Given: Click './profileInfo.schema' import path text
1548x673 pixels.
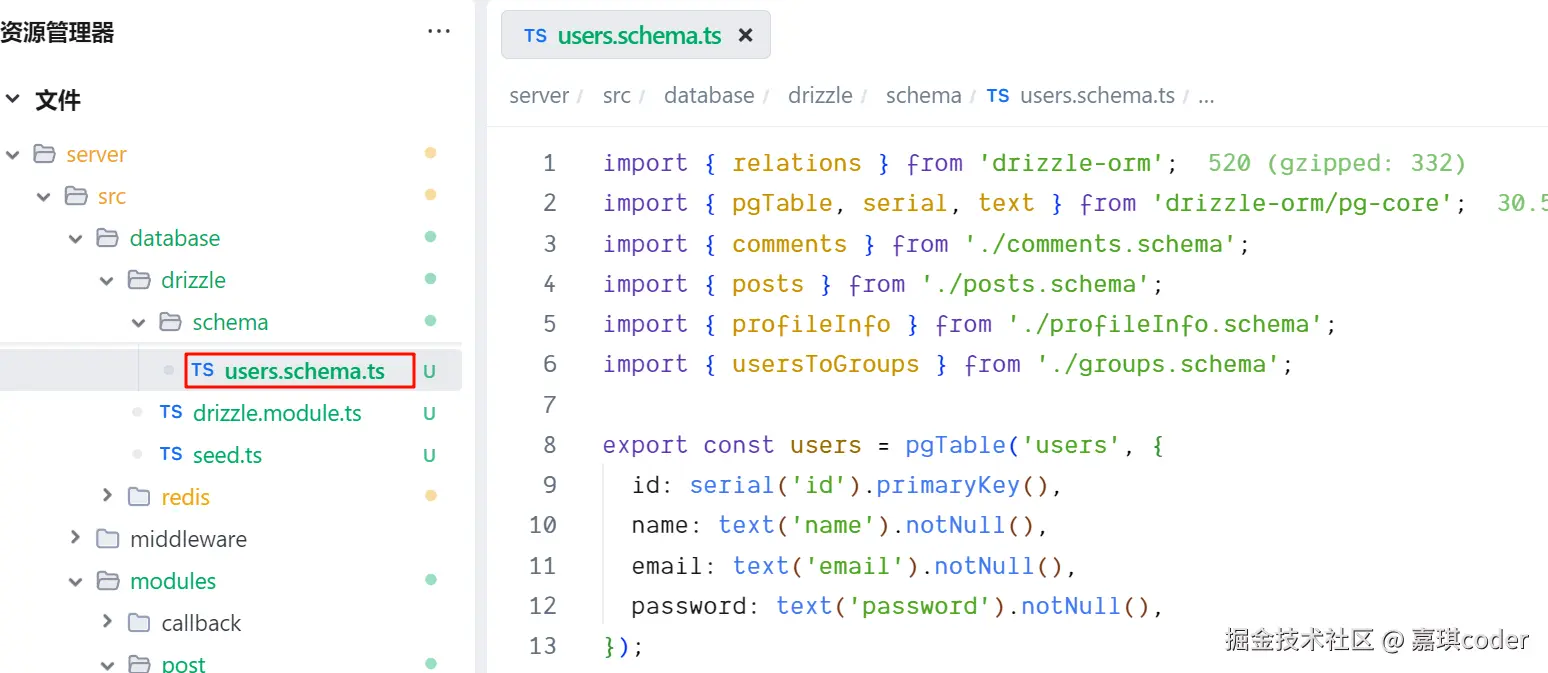Looking at the screenshot, I should 1164,324.
